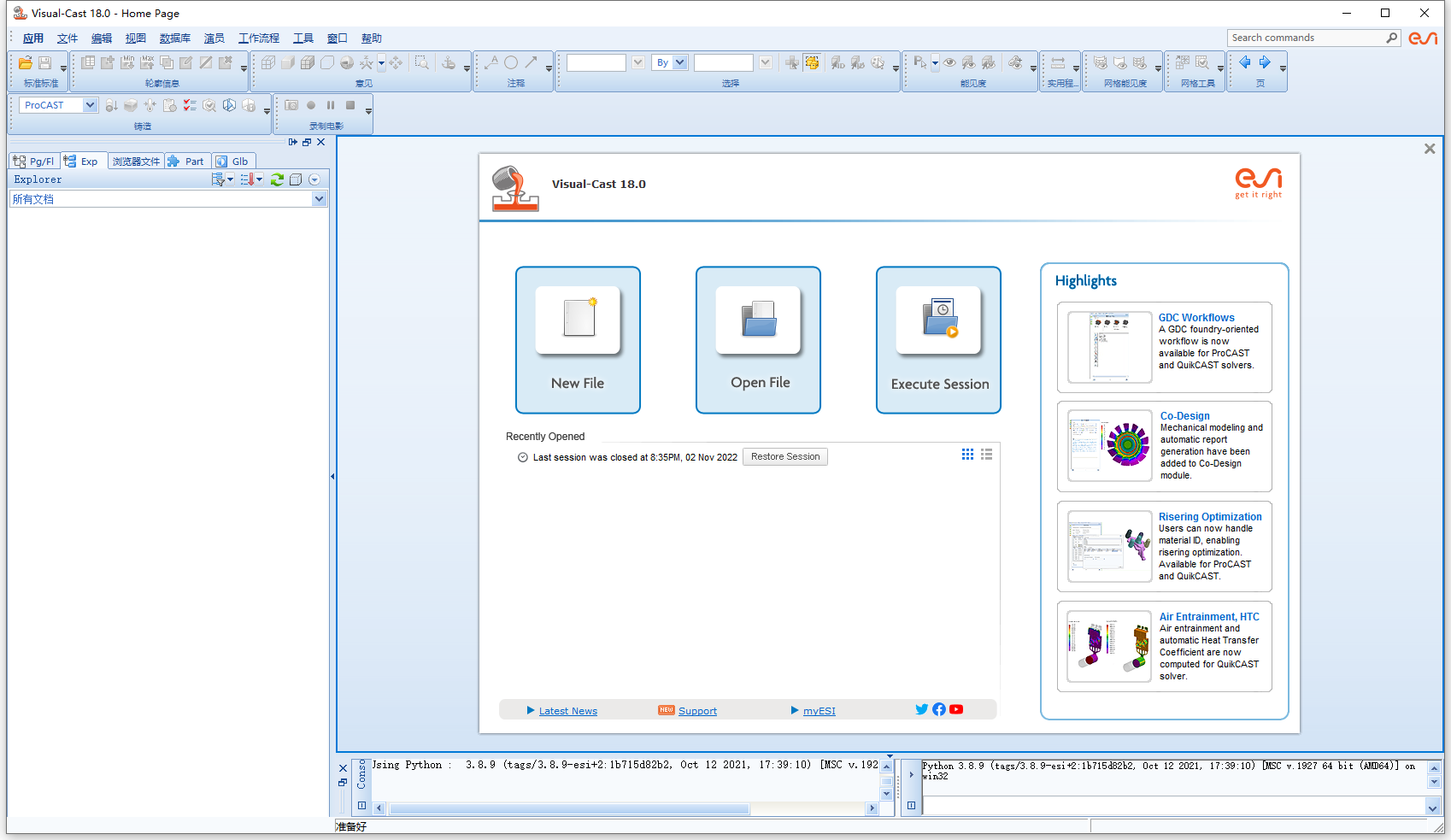Switch to the 浏览器文件 tab
This screenshot has height=840, width=1451.
pyautogui.click(x=136, y=162)
